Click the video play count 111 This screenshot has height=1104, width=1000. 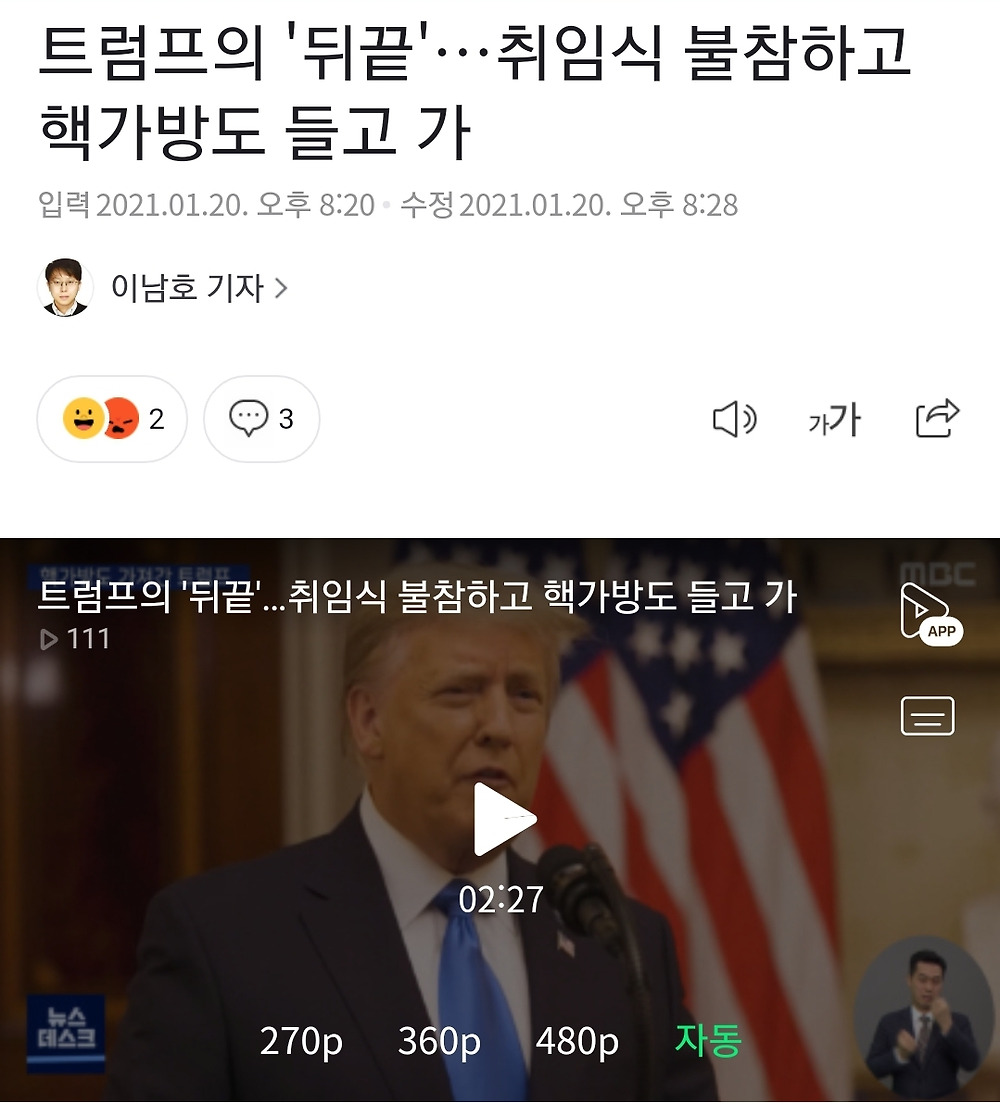click(75, 639)
